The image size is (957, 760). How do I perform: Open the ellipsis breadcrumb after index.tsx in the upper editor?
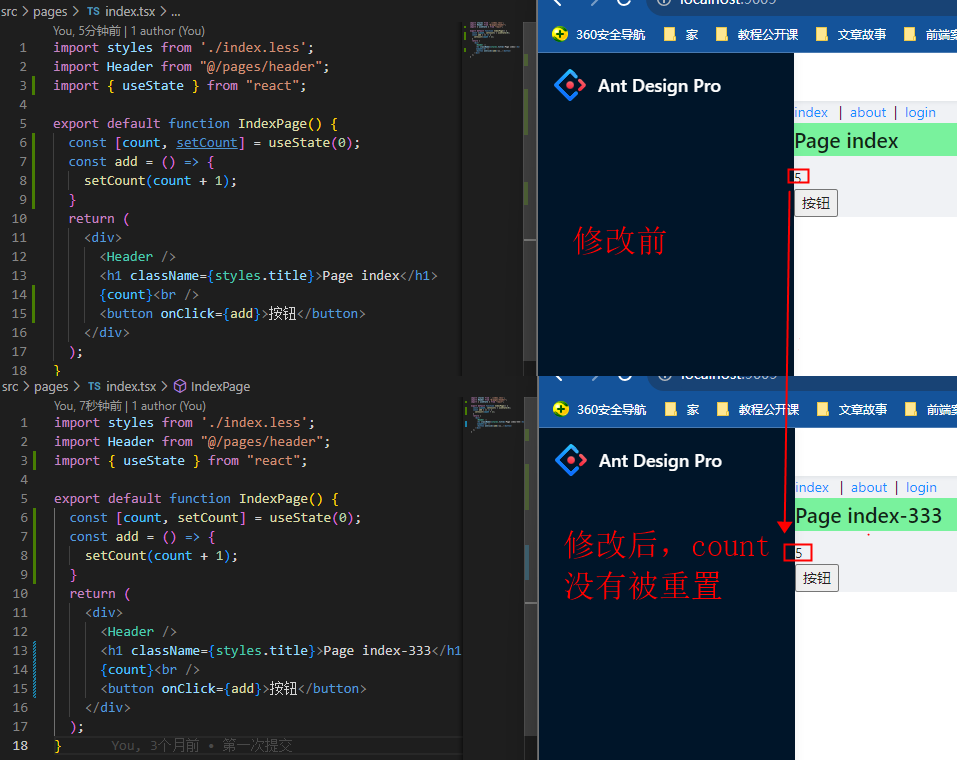[175, 12]
